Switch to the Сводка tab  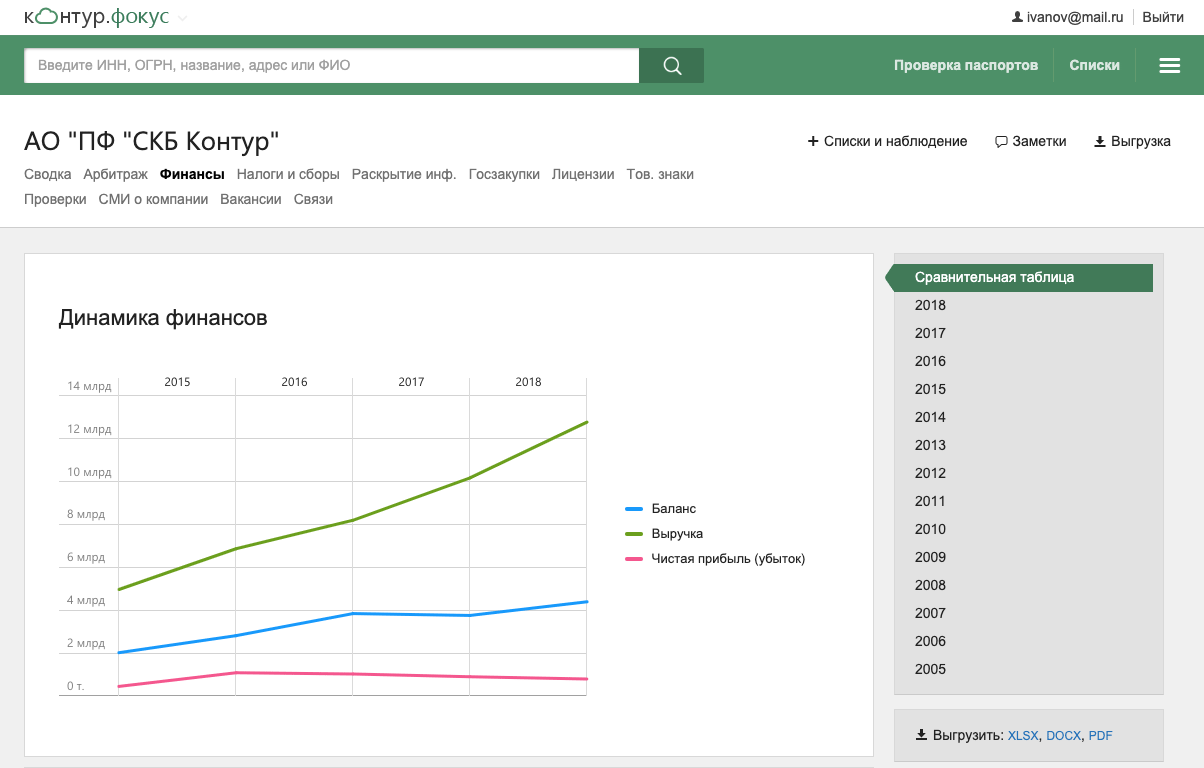click(x=48, y=174)
